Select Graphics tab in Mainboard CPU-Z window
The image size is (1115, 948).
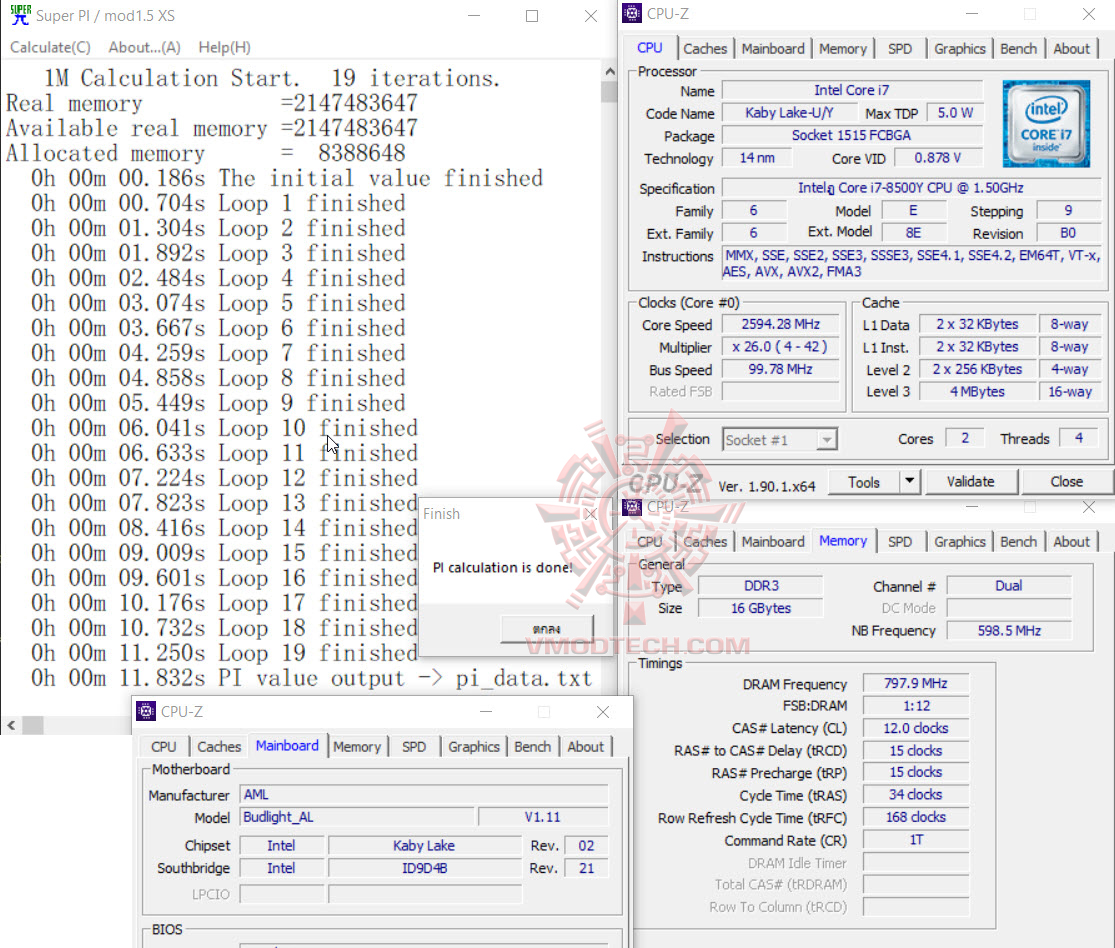coord(474,747)
